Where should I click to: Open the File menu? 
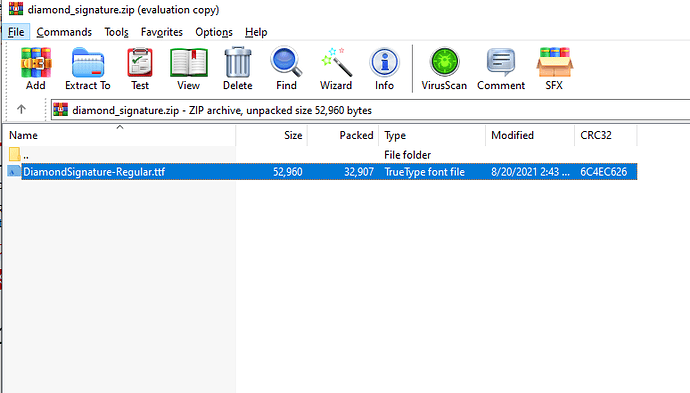click(16, 32)
